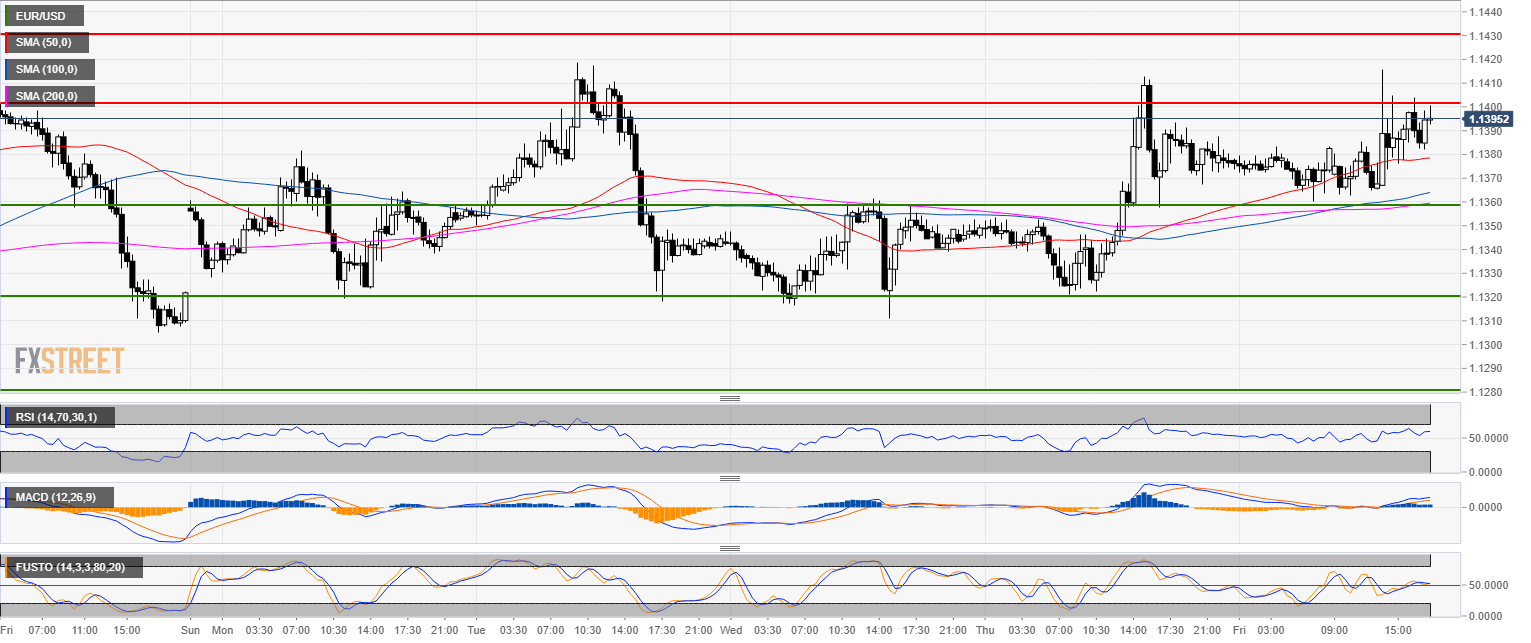Screen dimensions: 1531x643
Task: Toggle the RSI (14,70,30,1) indicator label
Action: [x=59, y=417]
